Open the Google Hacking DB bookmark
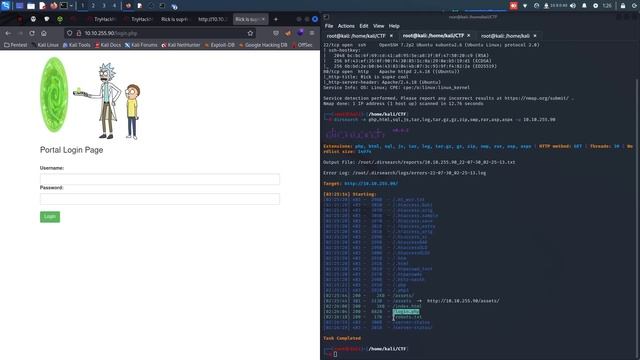The height and width of the screenshot is (360, 640). [263, 45]
